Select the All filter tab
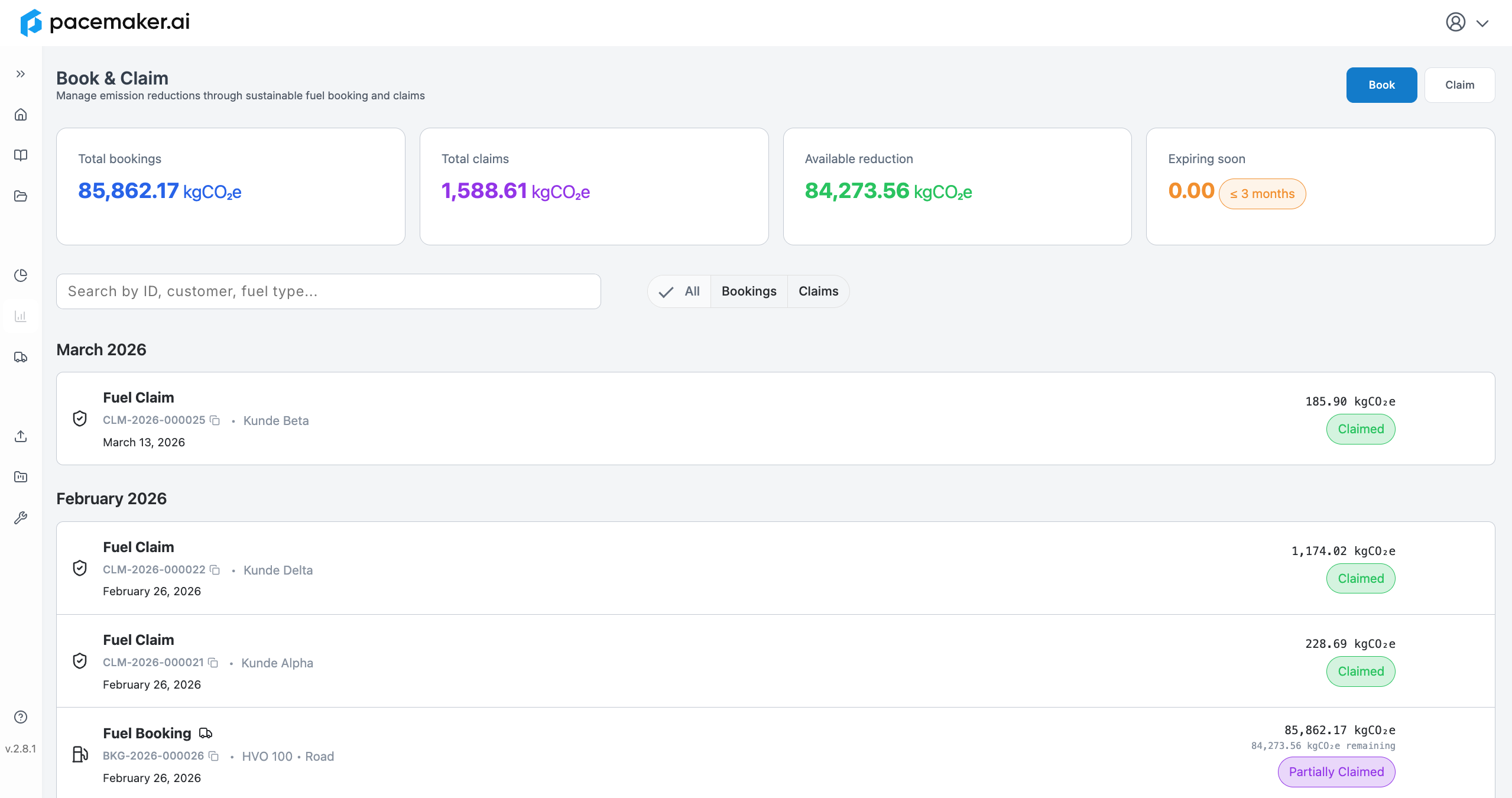 point(679,291)
